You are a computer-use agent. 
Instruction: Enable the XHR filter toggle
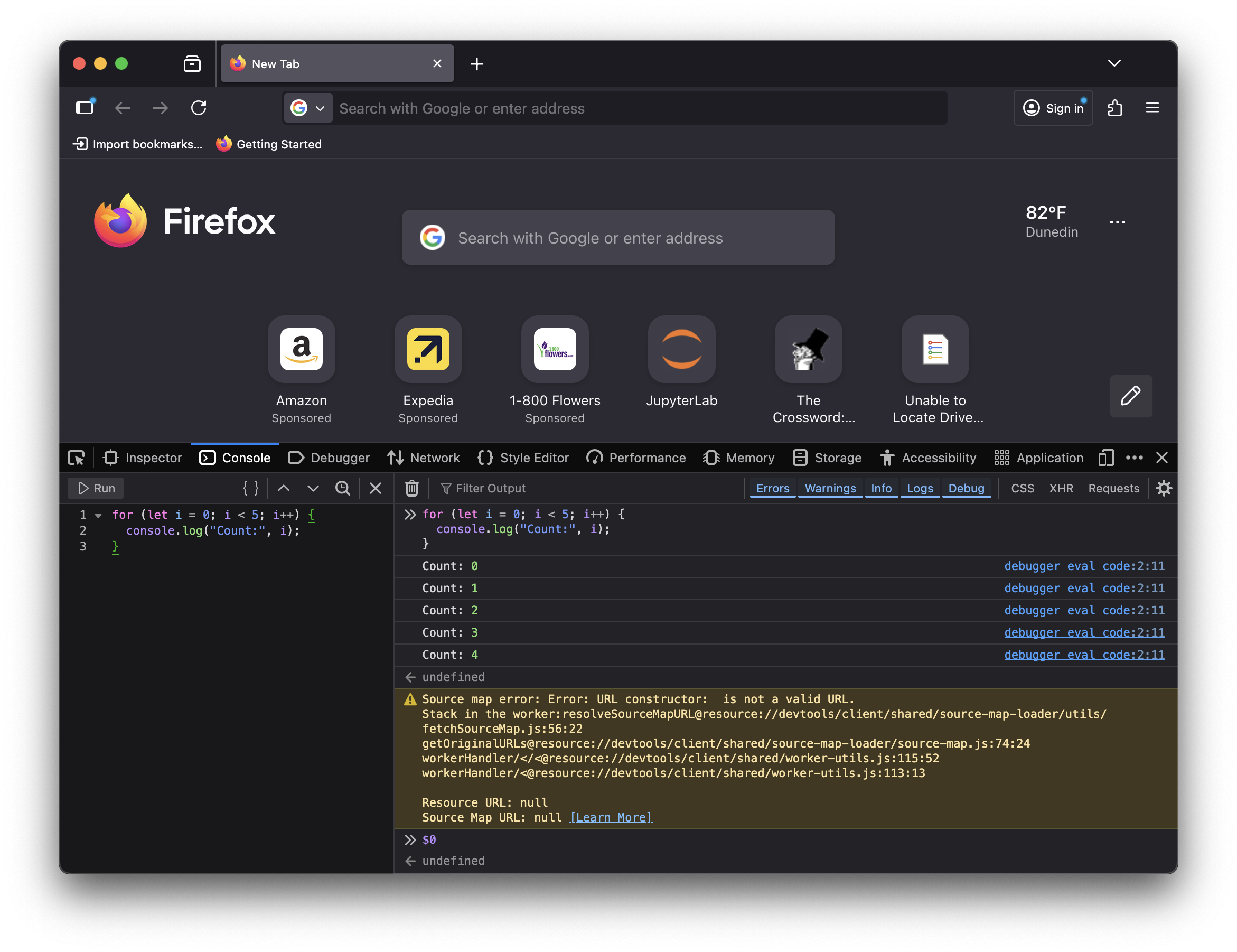(1061, 488)
